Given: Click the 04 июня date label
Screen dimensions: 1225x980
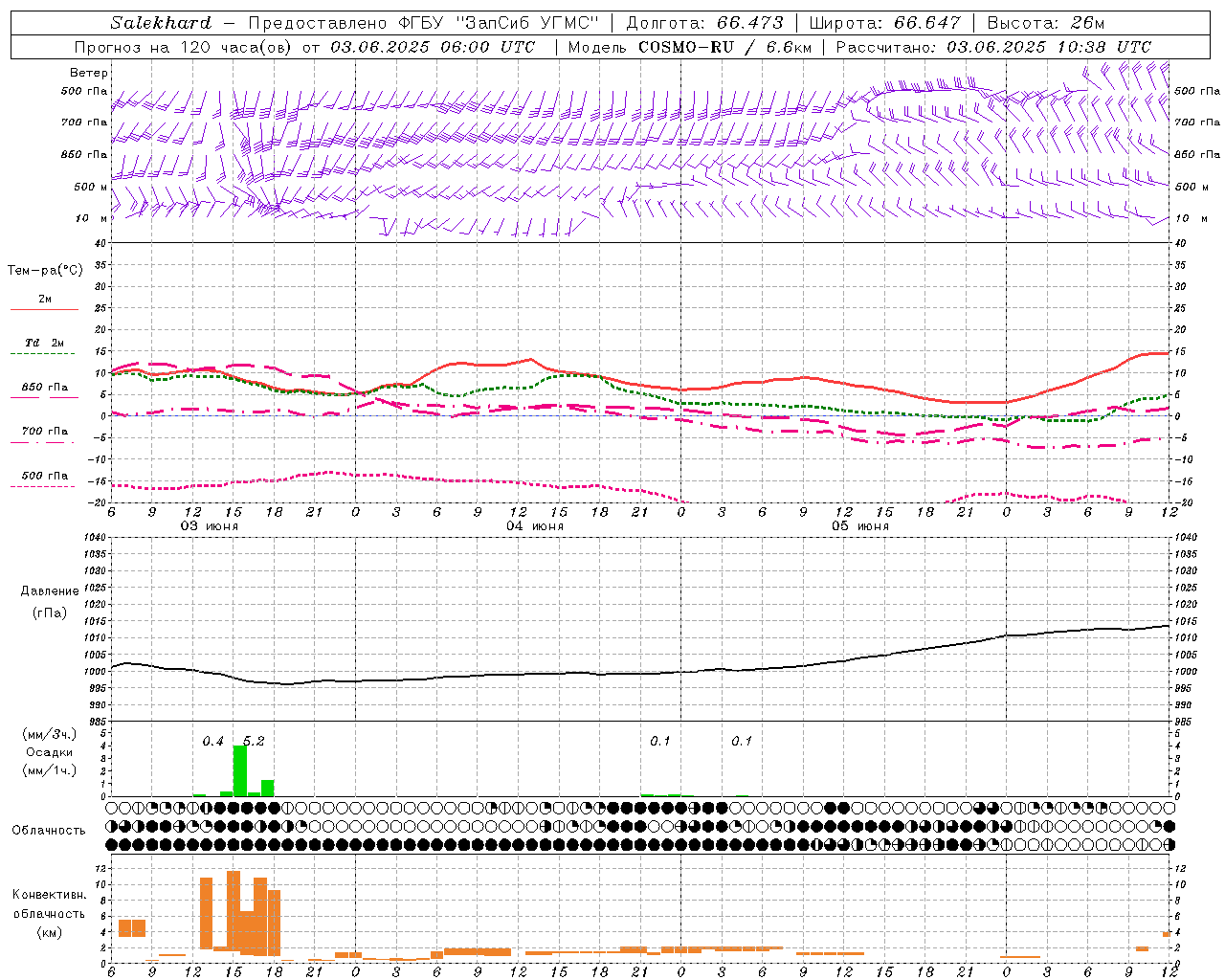Looking at the screenshot, I should tap(535, 526).
